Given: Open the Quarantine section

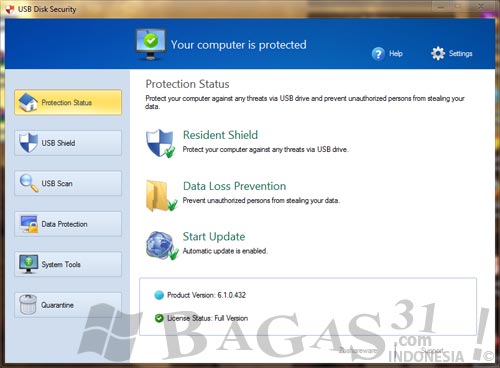Looking at the screenshot, I should [68, 305].
